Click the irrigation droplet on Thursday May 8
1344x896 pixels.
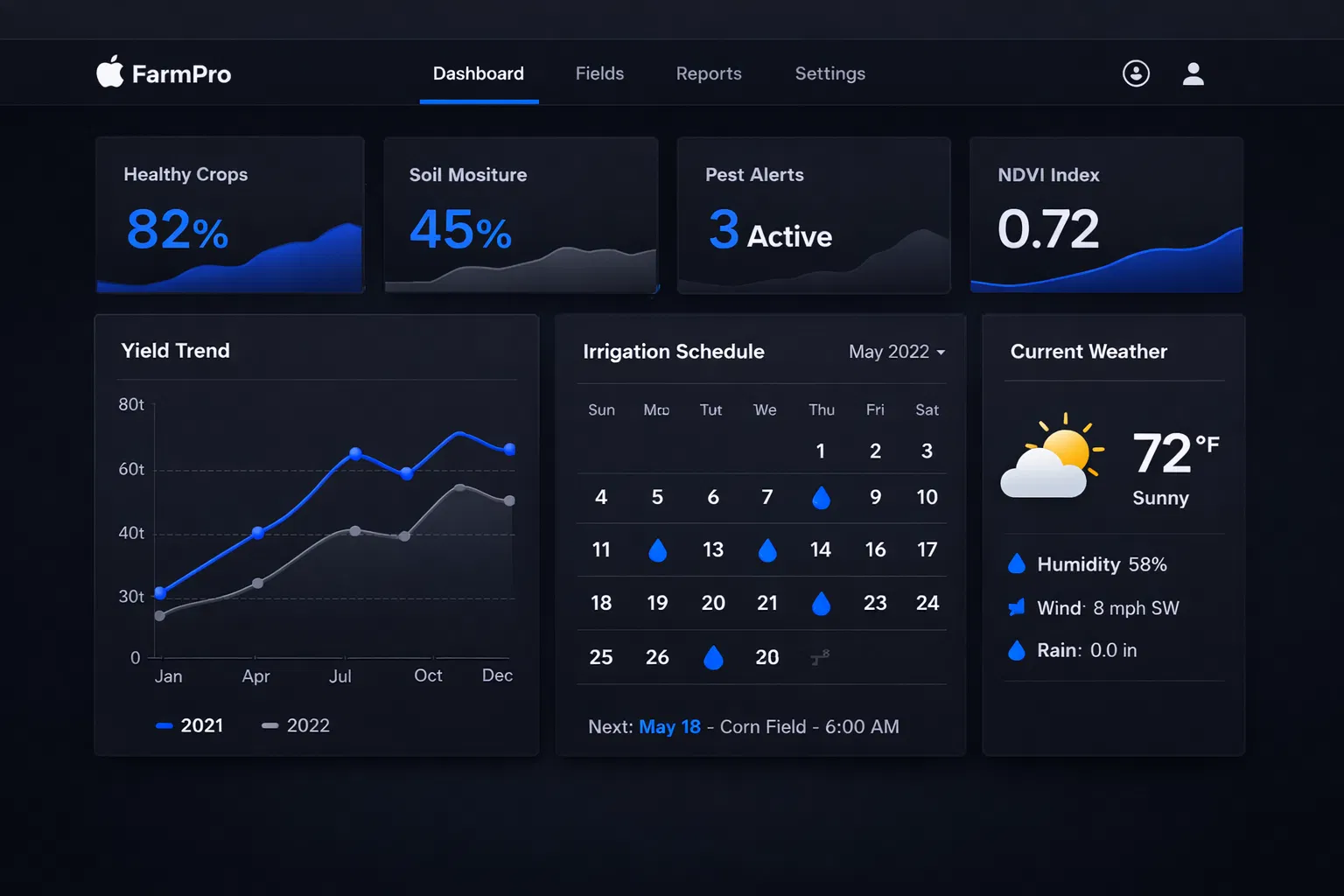821,497
